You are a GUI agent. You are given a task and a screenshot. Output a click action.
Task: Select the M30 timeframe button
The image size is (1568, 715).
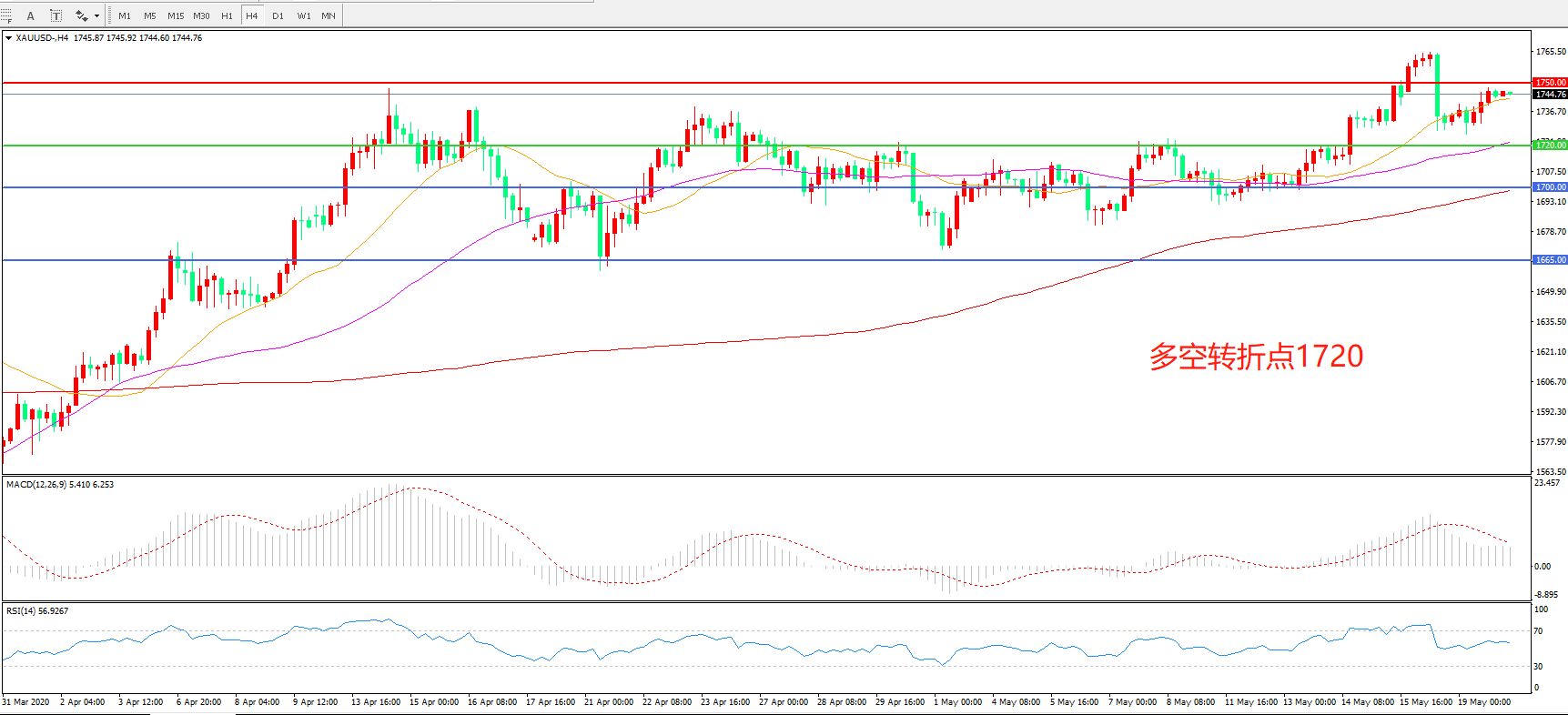coord(201,15)
